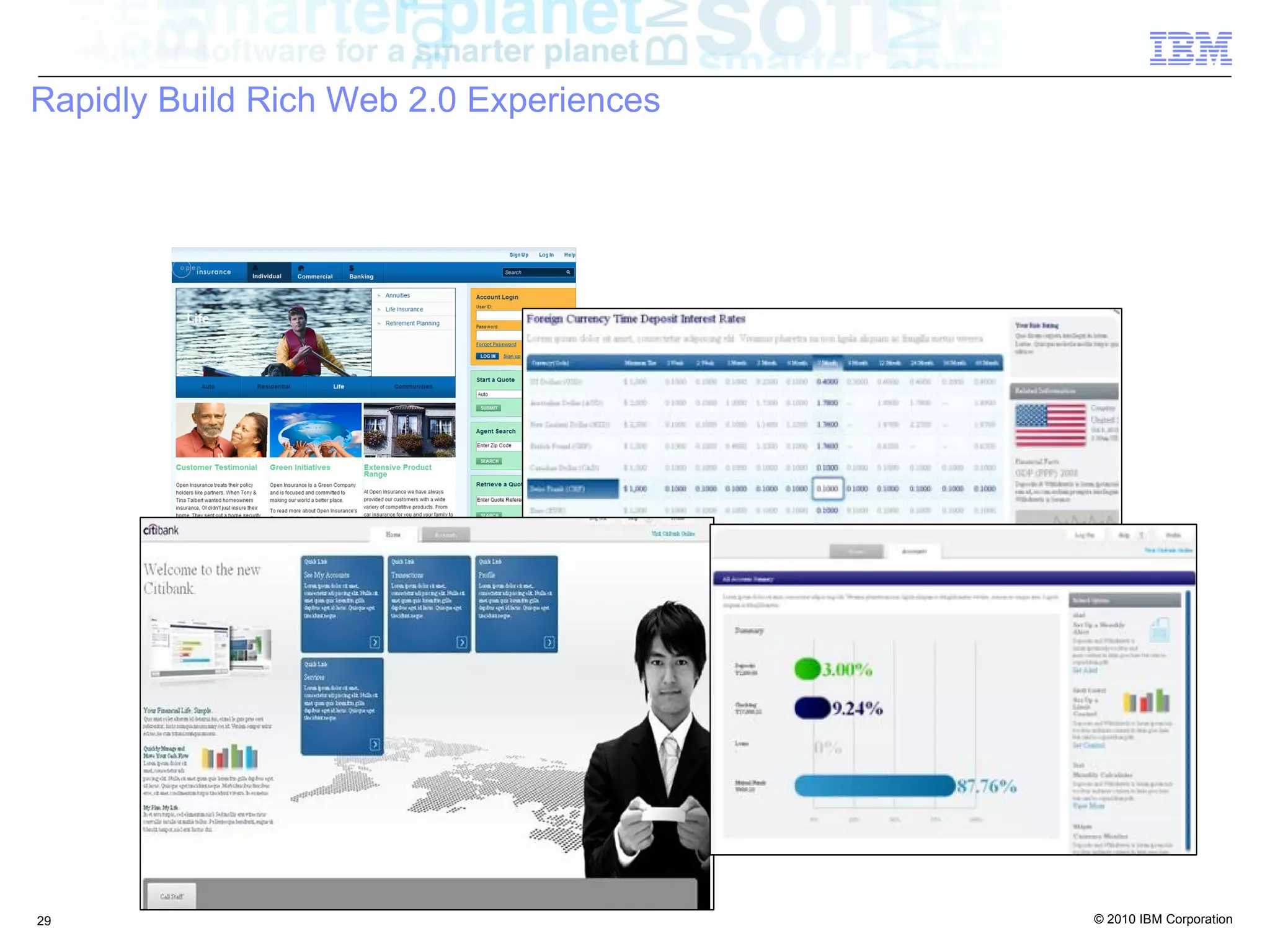Click the Extensive Product Range heading
The height and width of the screenshot is (952, 1270).
[397, 471]
